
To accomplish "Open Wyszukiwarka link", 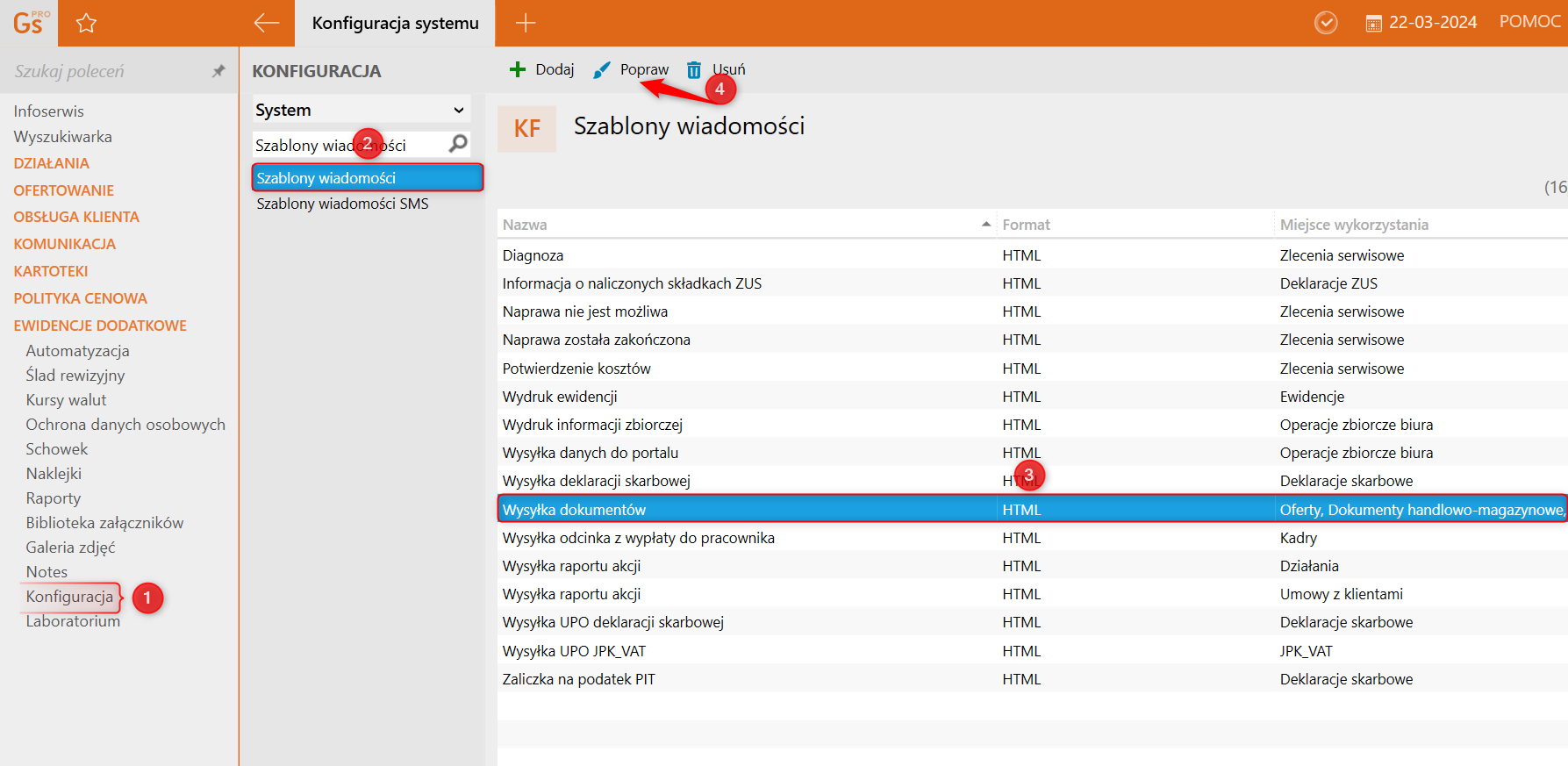I will (63, 137).
